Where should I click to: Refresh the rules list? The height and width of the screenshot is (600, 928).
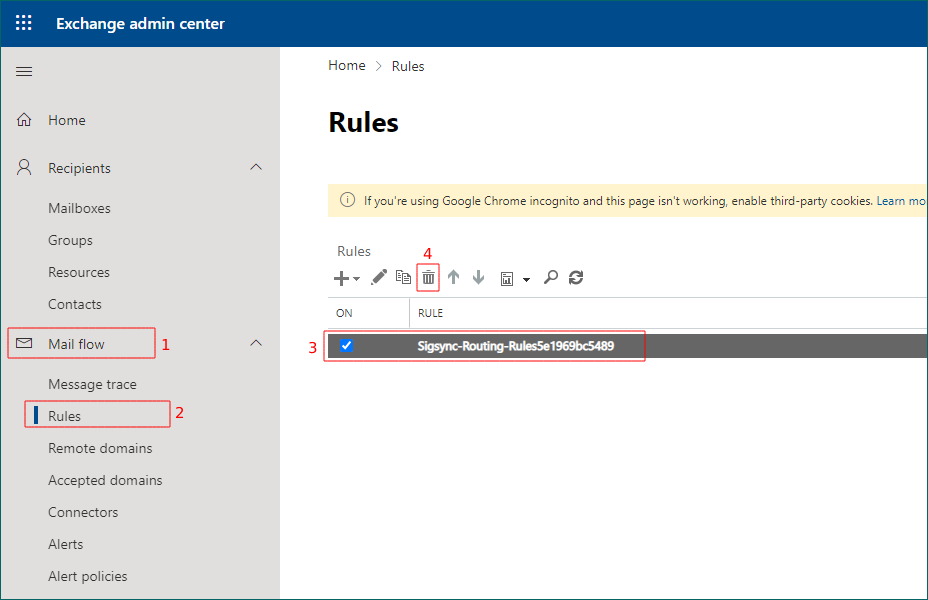(x=576, y=277)
